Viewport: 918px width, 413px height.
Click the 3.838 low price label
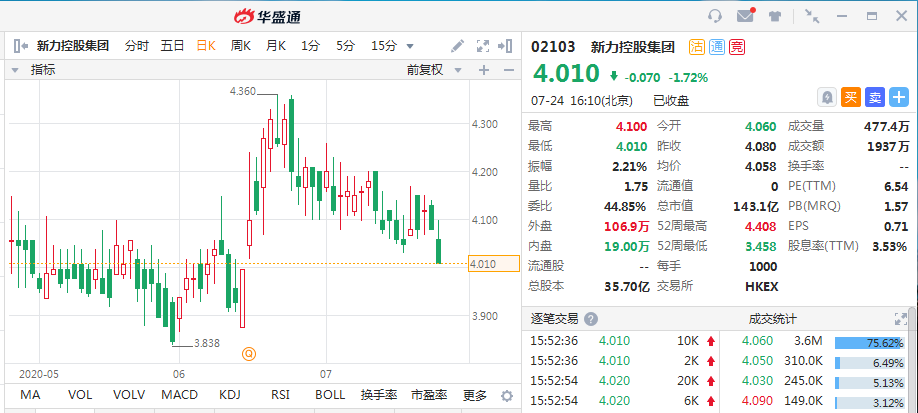tap(207, 343)
